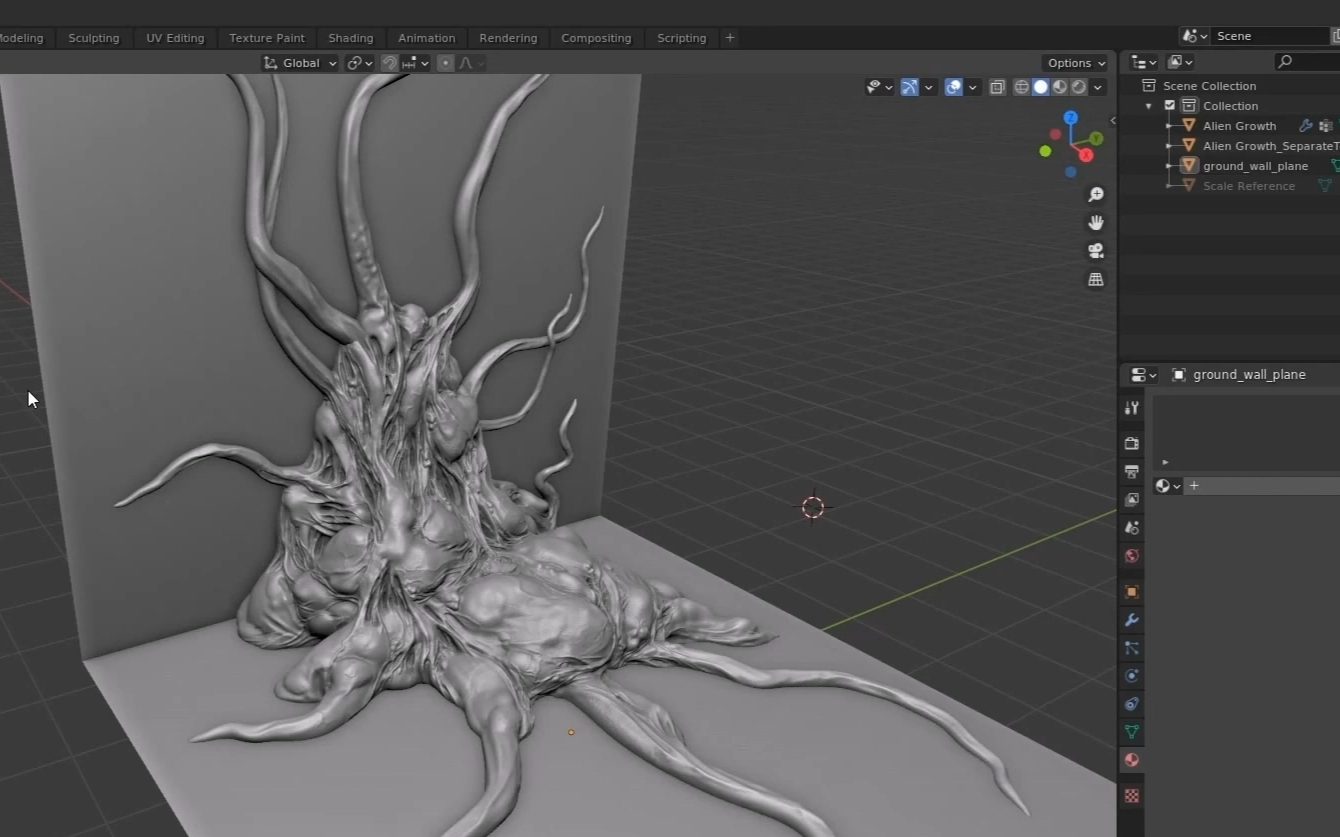Enable proportional editing toggle
1340x837 pixels.
pos(446,63)
